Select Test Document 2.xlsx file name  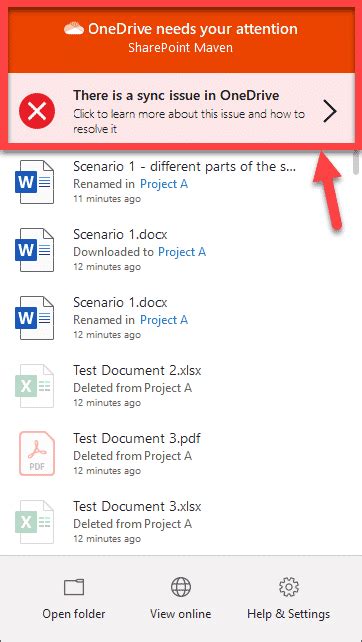point(137,371)
